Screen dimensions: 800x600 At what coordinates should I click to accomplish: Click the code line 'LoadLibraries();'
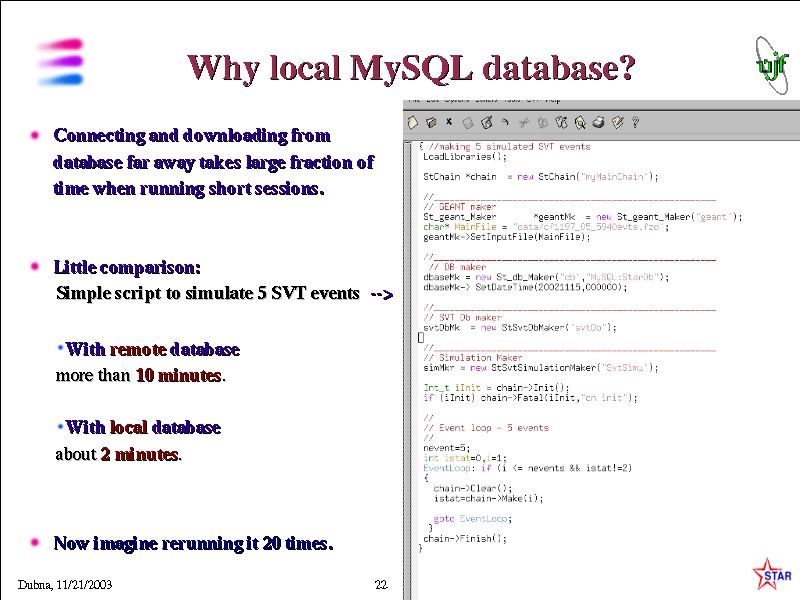click(465, 157)
